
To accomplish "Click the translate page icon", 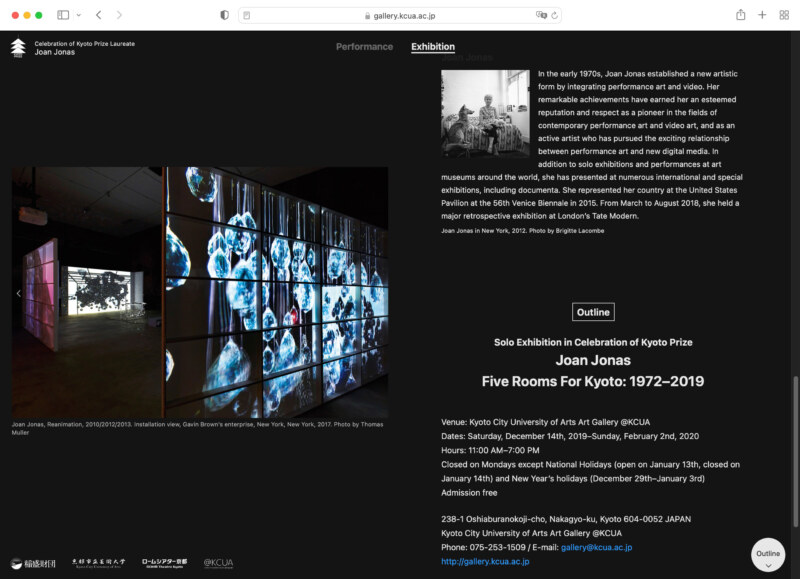I will pyautogui.click(x=541, y=15).
